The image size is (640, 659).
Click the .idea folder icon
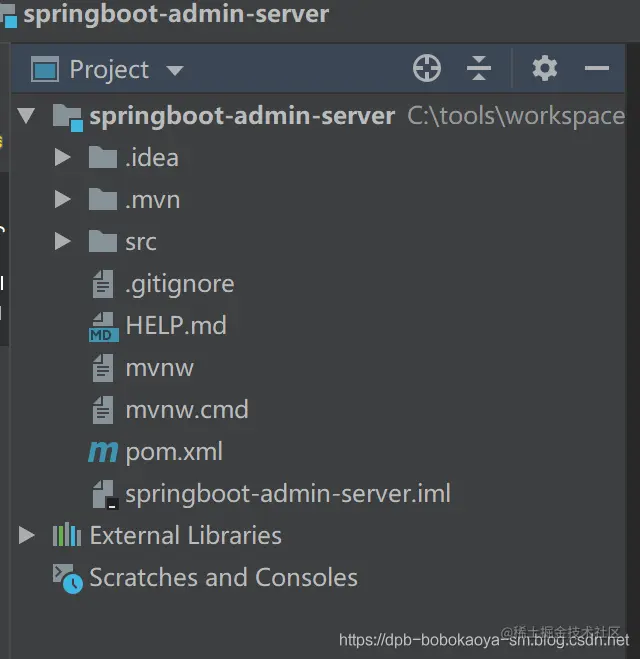tap(103, 157)
